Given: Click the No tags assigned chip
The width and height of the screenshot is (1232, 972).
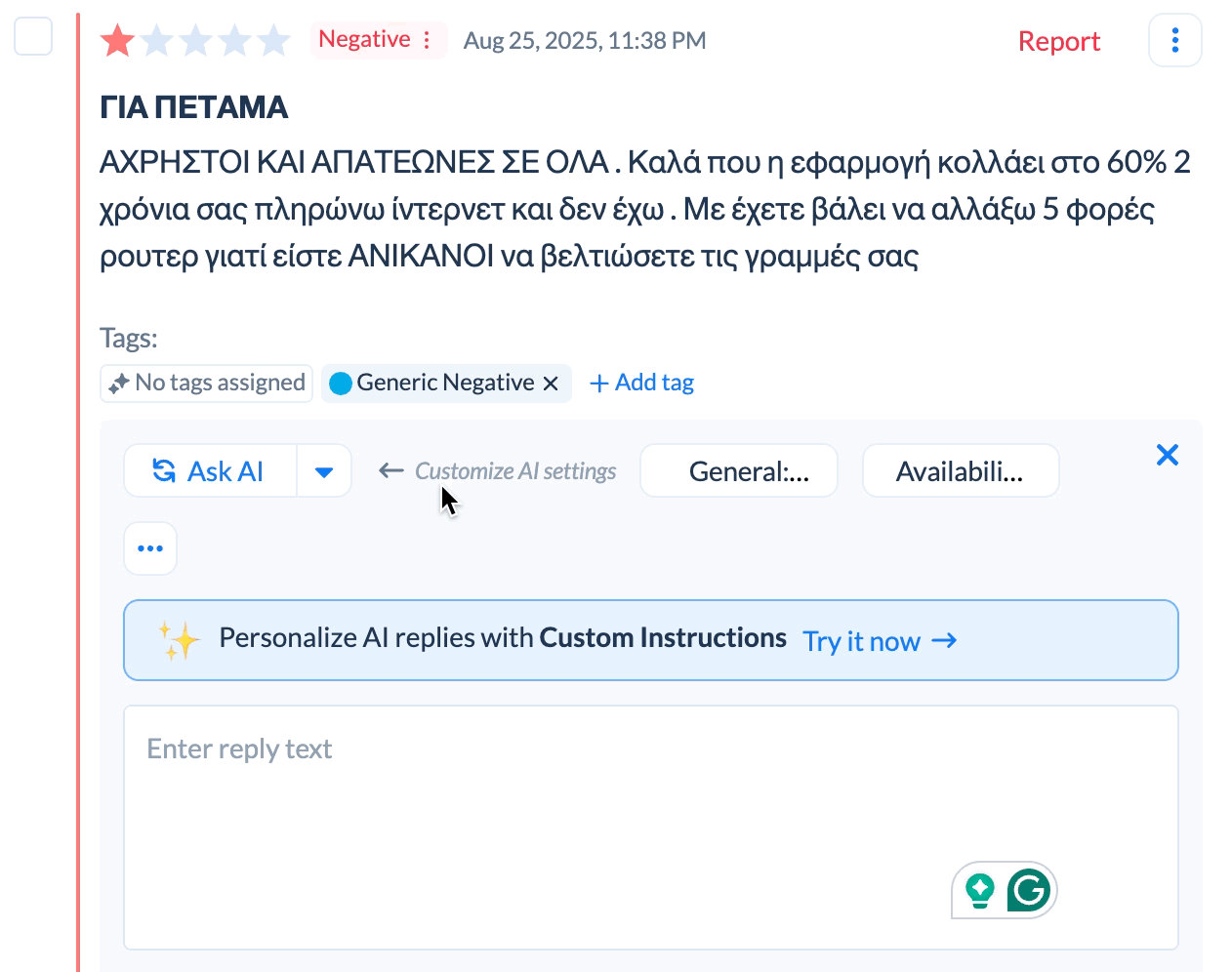Looking at the screenshot, I should click(x=207, y=383).
